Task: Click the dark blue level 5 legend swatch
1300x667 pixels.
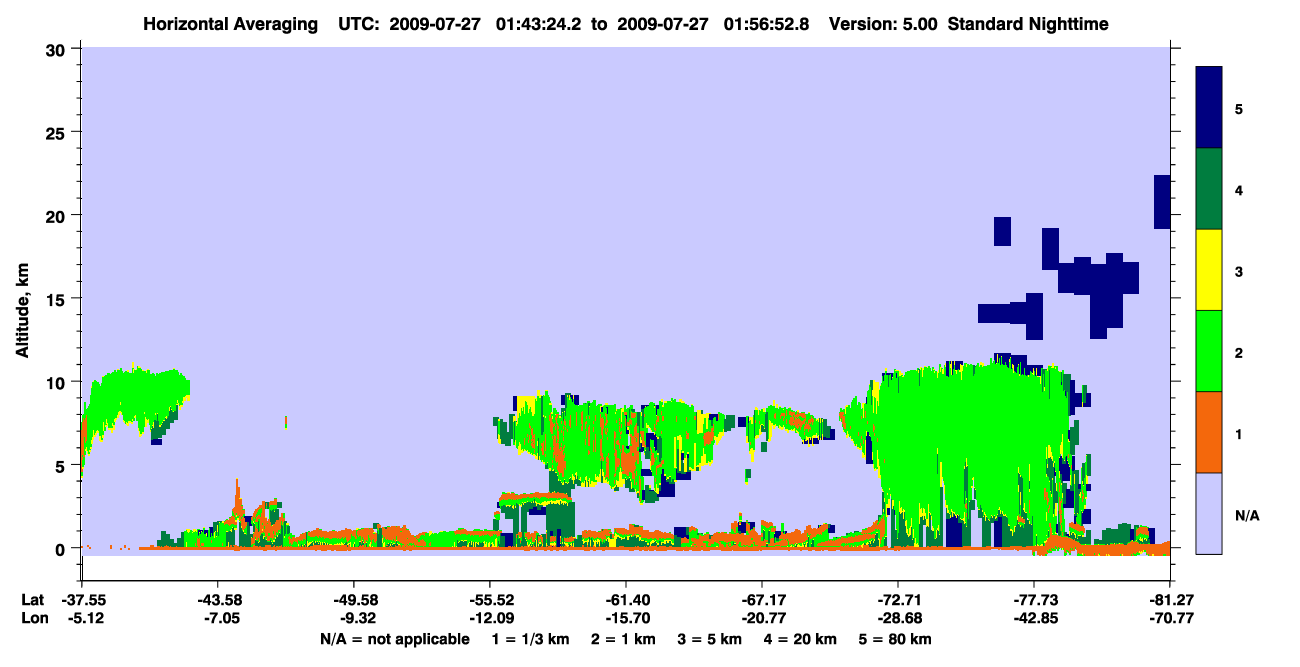Action: (1209, 108)
